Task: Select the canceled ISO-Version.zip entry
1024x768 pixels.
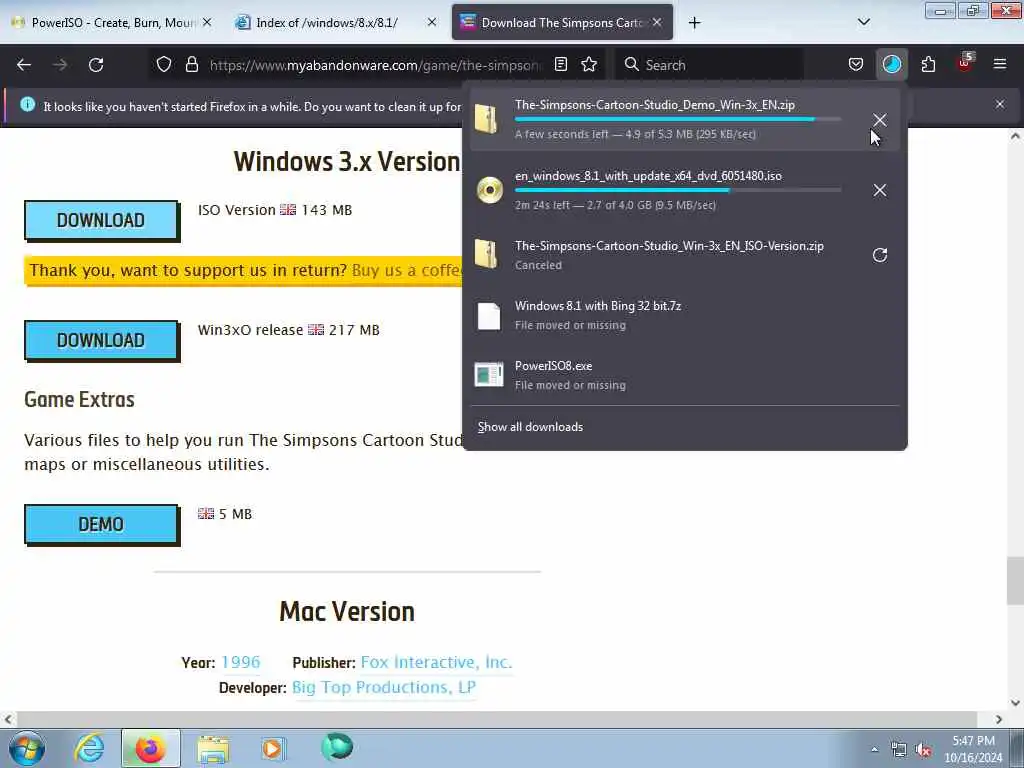Action: click(685, 255)
